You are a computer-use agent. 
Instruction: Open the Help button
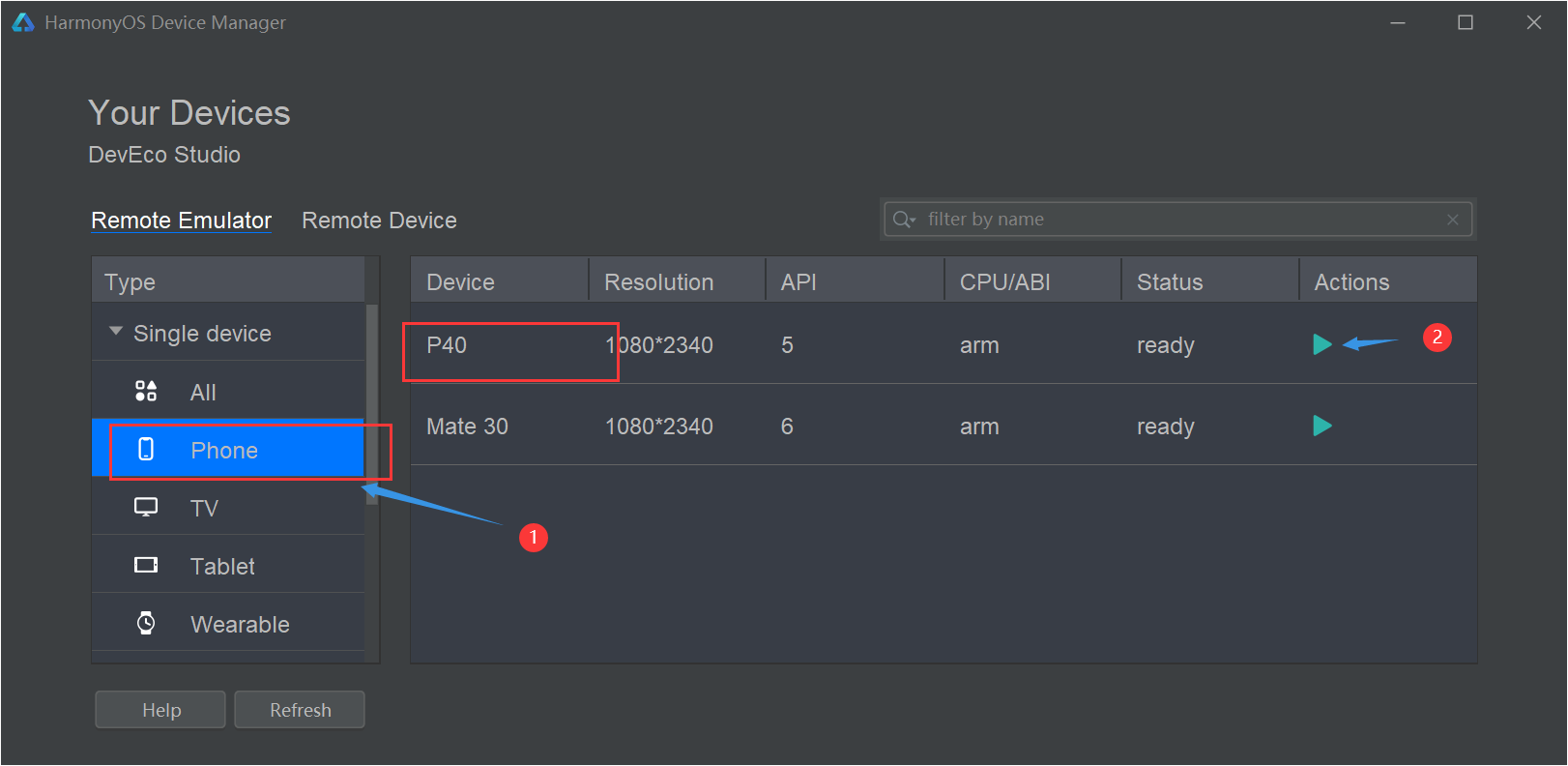(x=160, y=709)
